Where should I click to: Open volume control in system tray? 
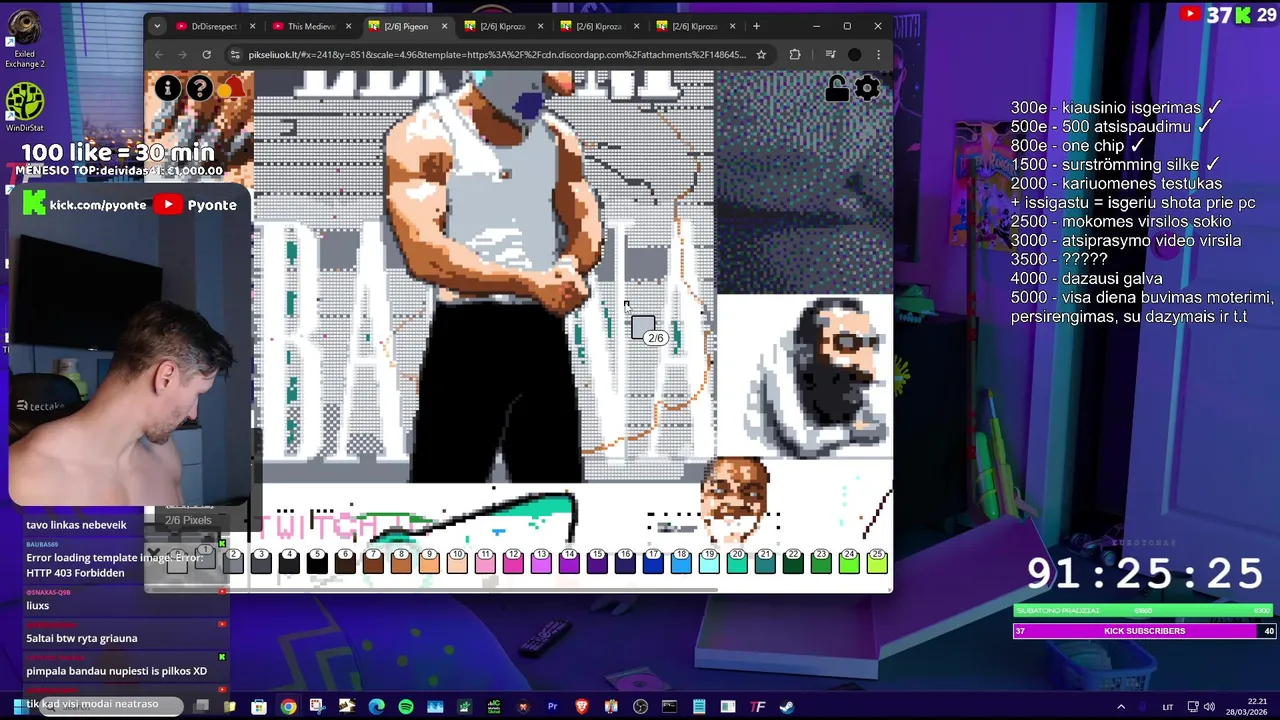click(1209, 707)
